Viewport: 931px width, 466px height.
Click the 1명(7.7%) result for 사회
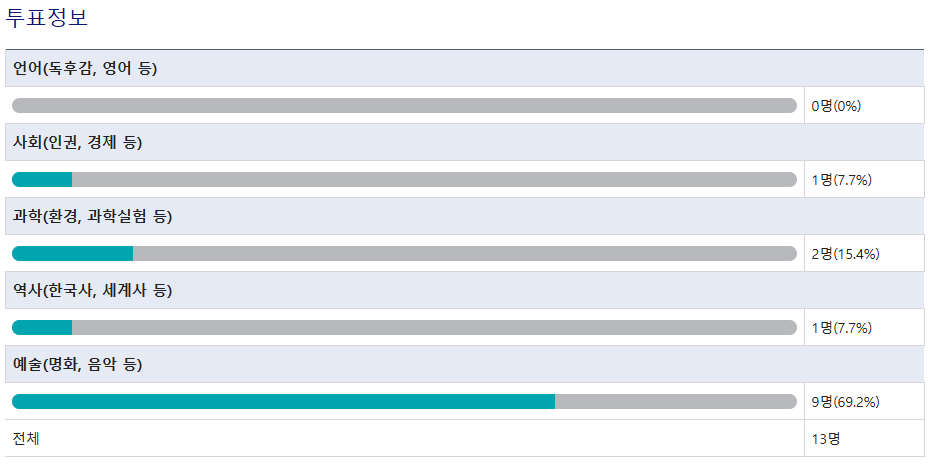pyautogui.click(x=841, y=180)
